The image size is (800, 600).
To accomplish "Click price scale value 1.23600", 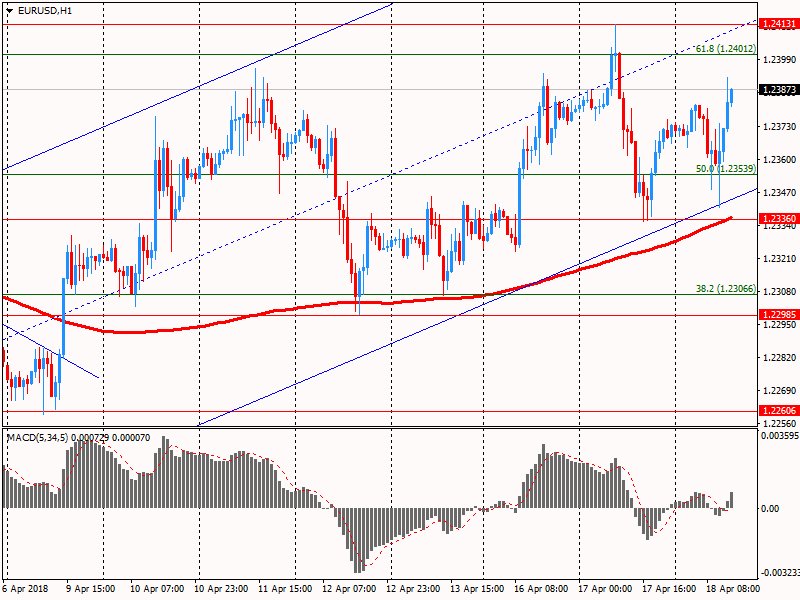I will point(779,160).
